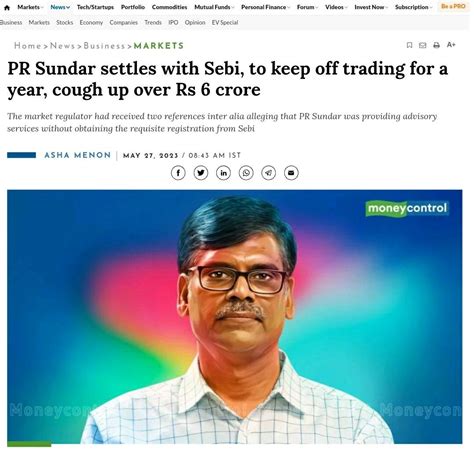474x451 pixels.
Task: Share article via Telegram
Action: coord(269,173)
